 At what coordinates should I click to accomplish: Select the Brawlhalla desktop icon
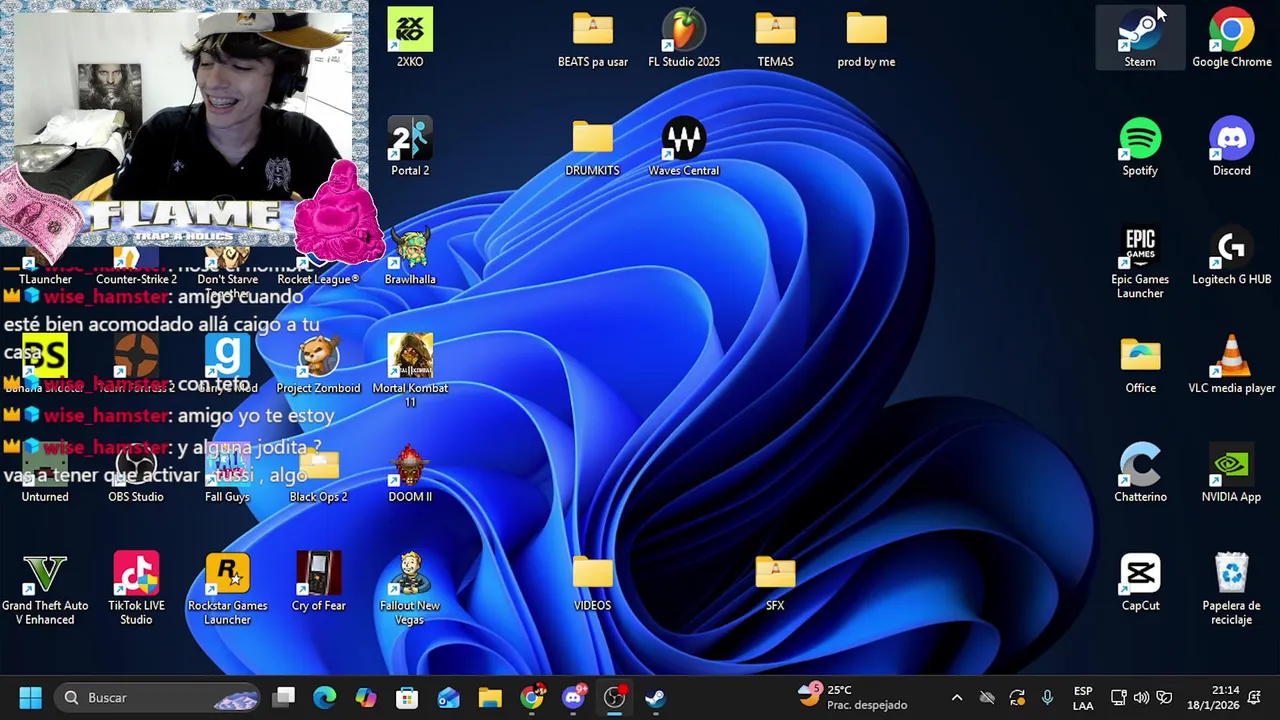410,257
